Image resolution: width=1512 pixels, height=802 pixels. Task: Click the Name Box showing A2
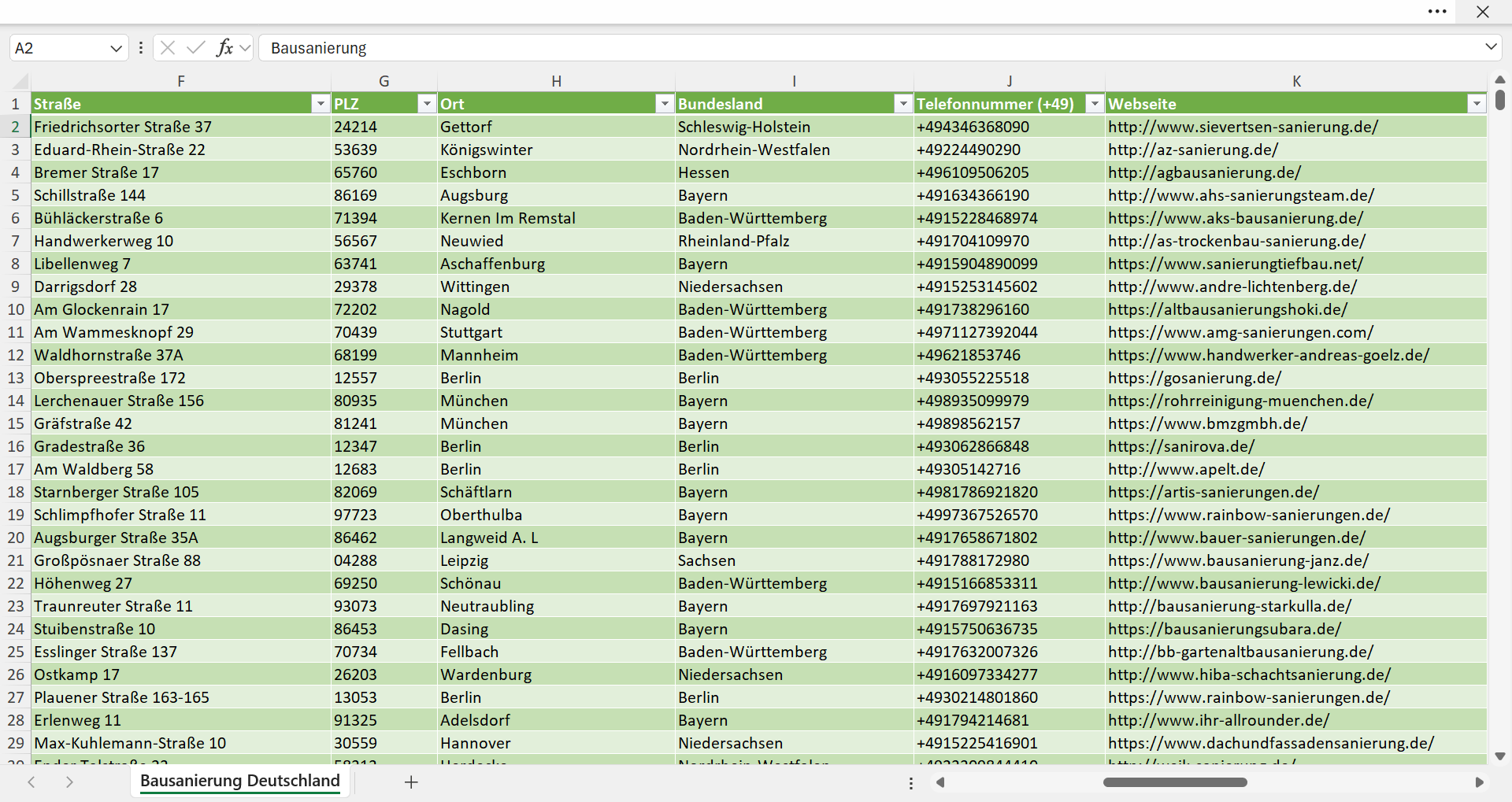[59, 48]
